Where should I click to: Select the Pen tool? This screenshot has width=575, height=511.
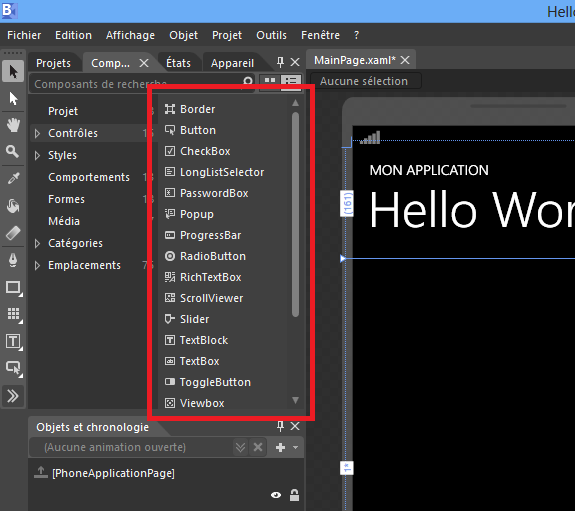coord(13,260)
